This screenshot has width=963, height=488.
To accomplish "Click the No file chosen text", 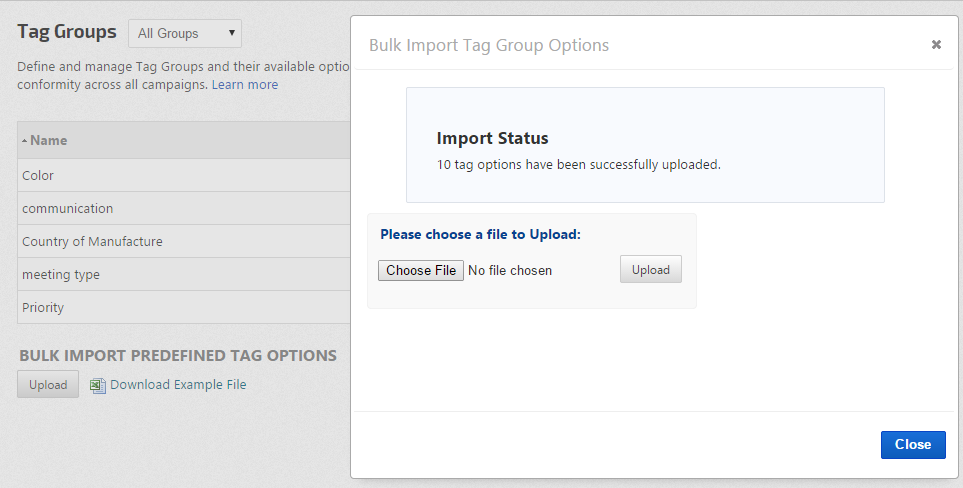I will point(510,270).
